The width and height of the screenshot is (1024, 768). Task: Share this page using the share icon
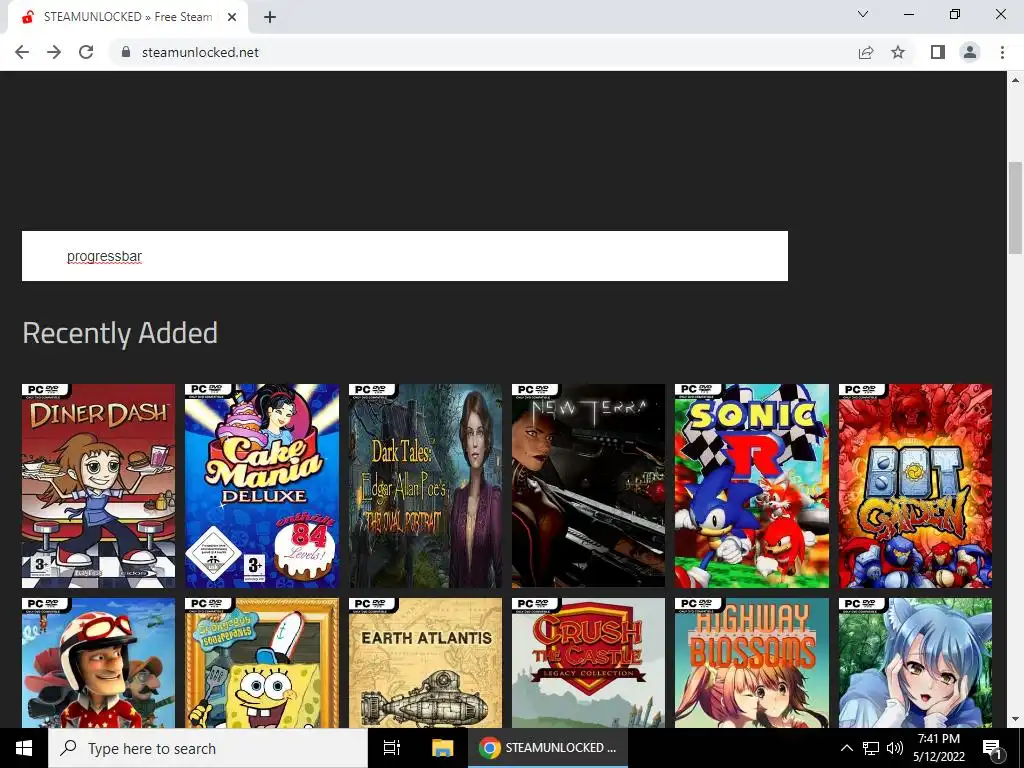click(x=866, y=52)
